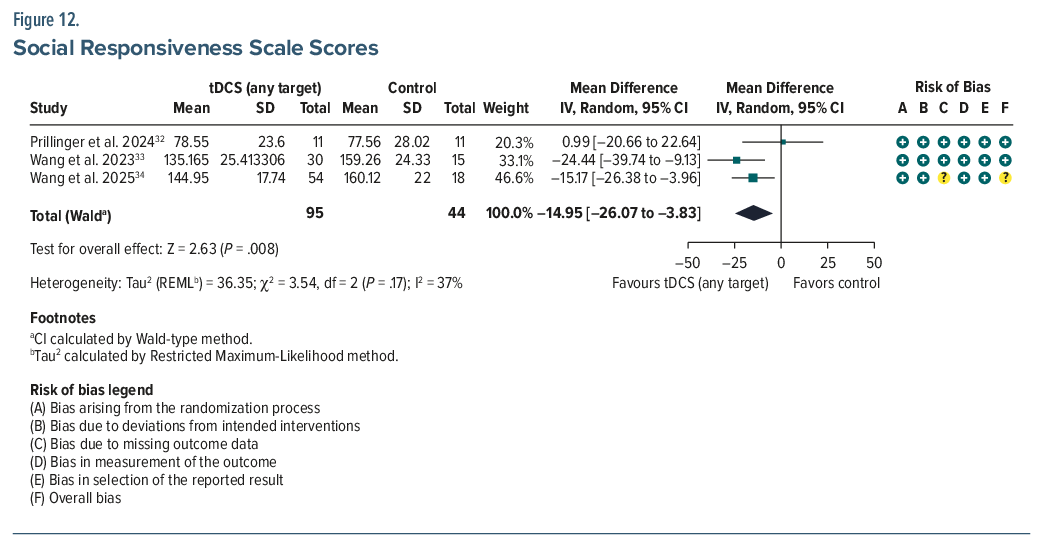The width and height of the screenshot is (1043, 547).
Task: Click the 'Study' column header
Action: click(x=49, y=108)
